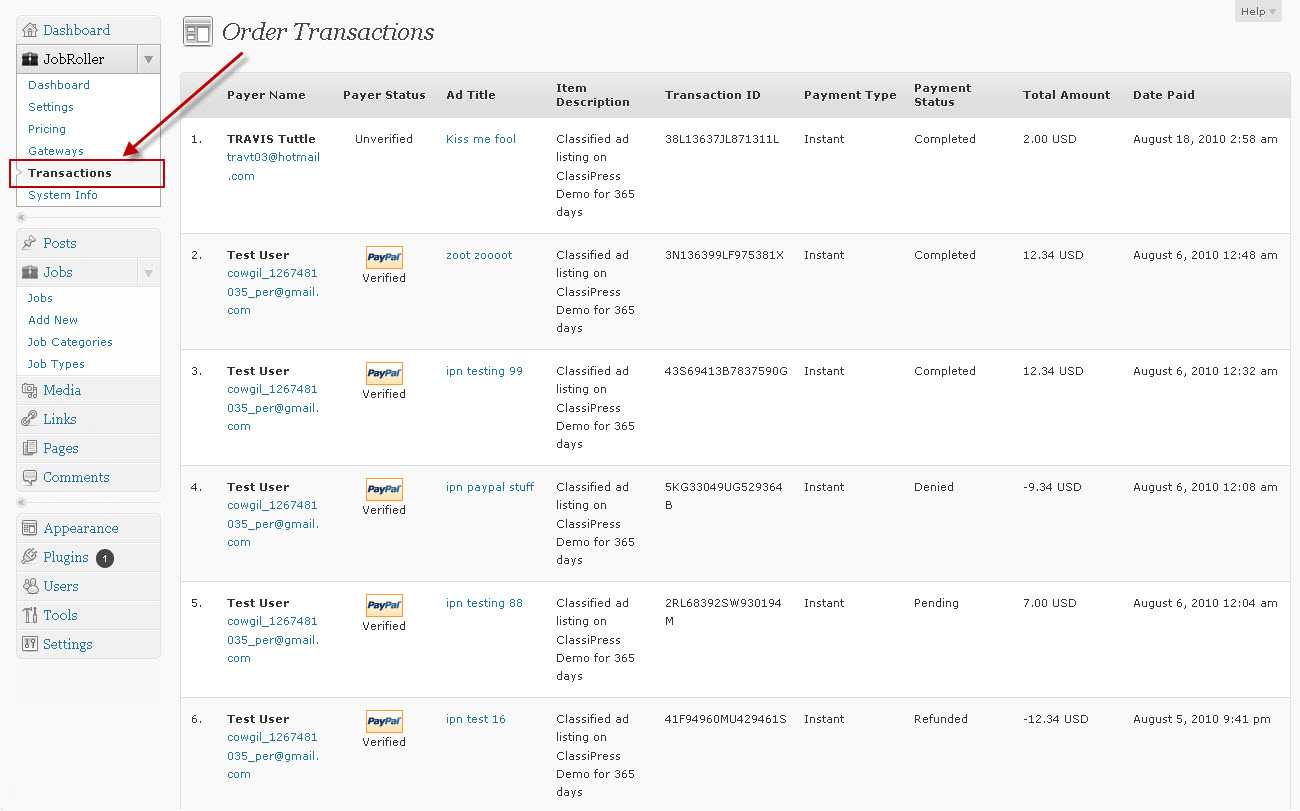Collapse sidebar using lower separator arrow
This screenshot has height=811, width=1300.
click(22, 502)
